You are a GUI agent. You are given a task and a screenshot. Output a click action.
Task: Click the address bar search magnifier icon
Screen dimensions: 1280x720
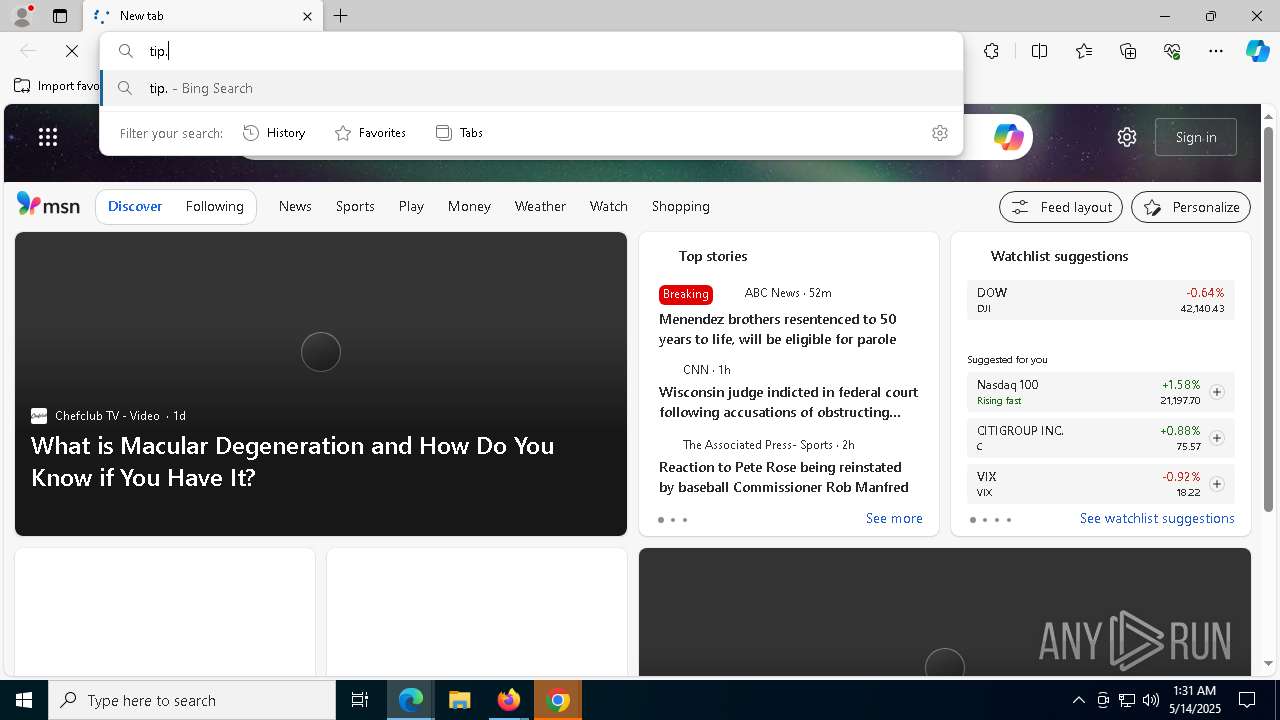[x=126, y=51]
